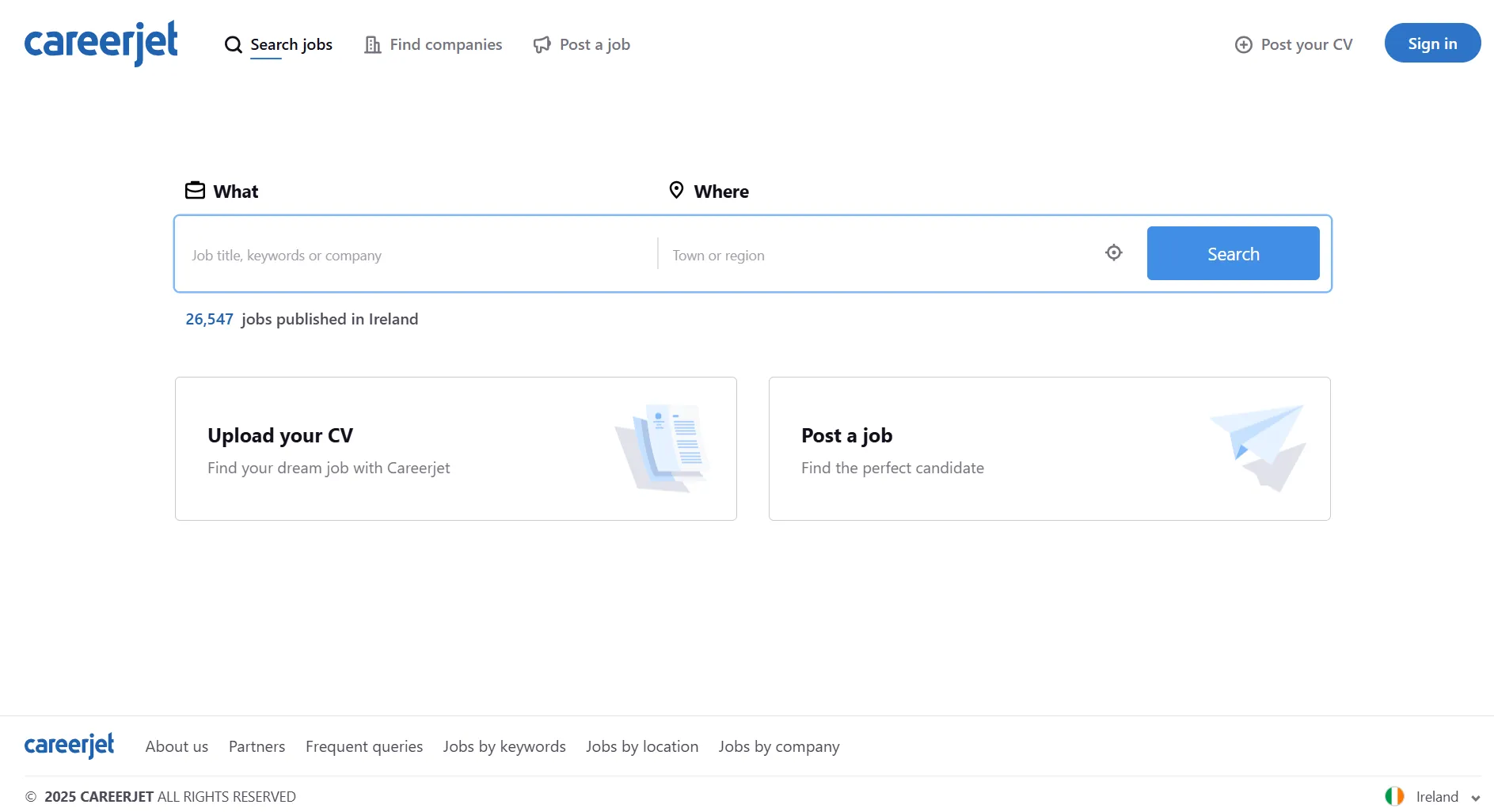
Task: Click the Sign in button
Action: point(1432,43)
